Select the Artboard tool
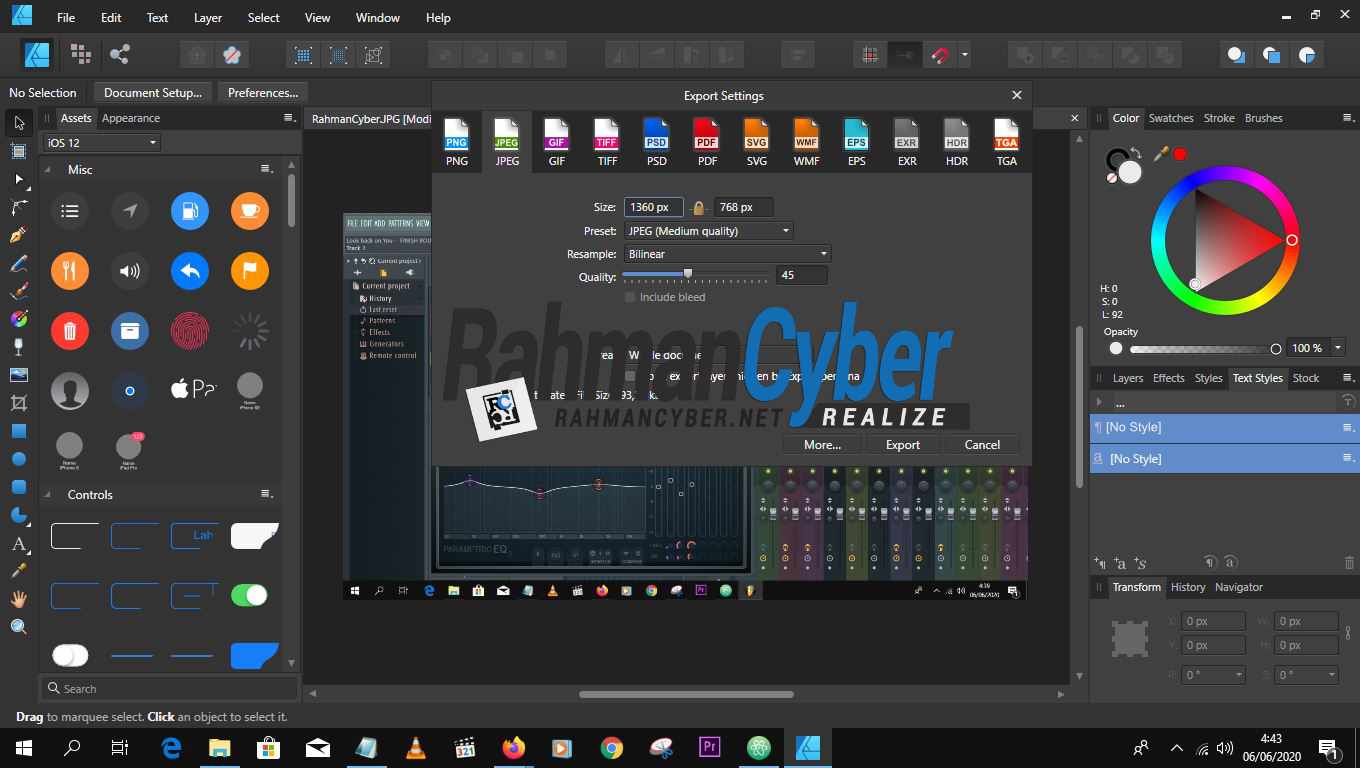Screen dimensions: 1360x768 [19, 151]
